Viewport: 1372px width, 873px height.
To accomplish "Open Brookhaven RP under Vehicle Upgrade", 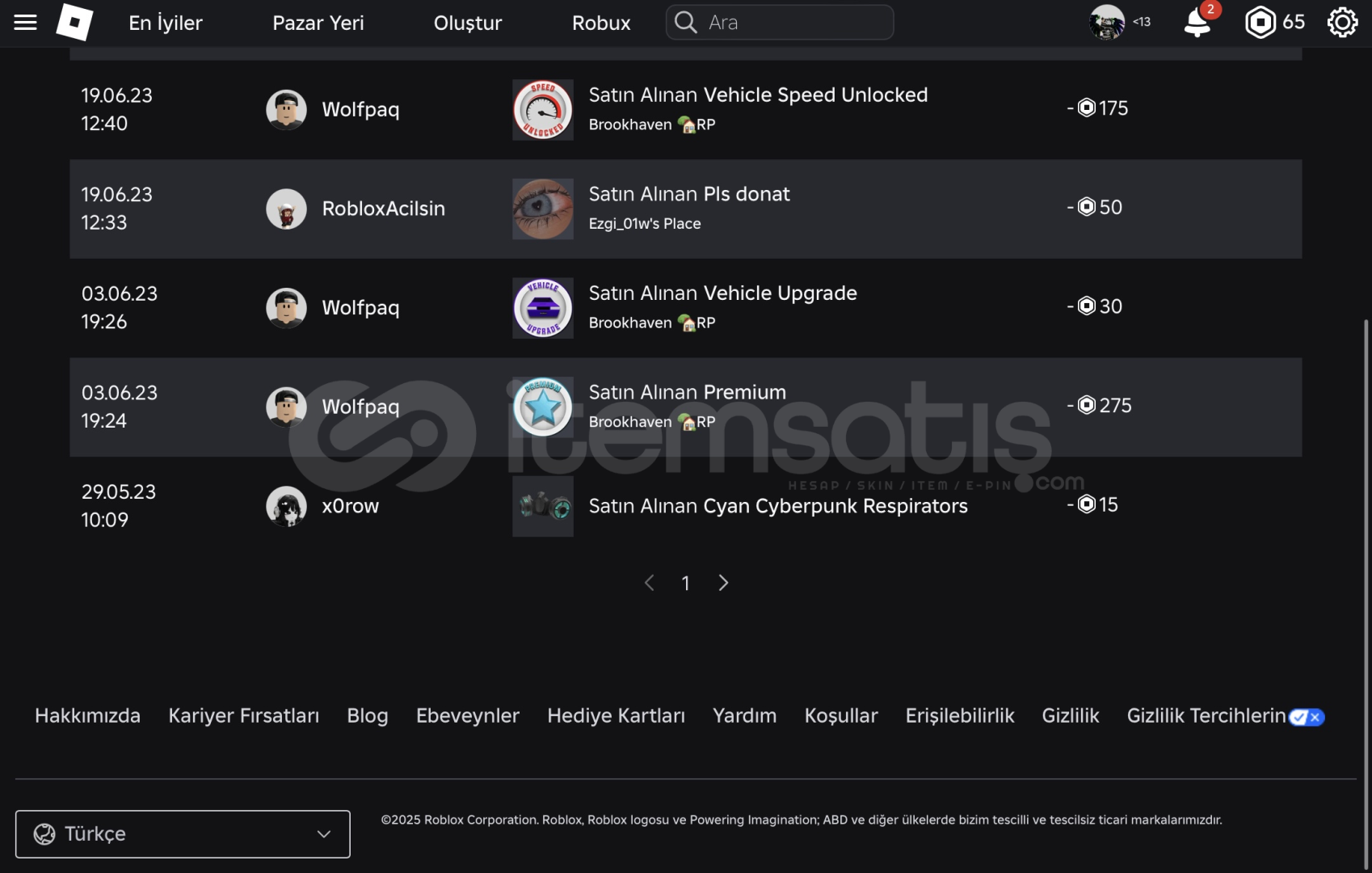I will tap(652, 323).
